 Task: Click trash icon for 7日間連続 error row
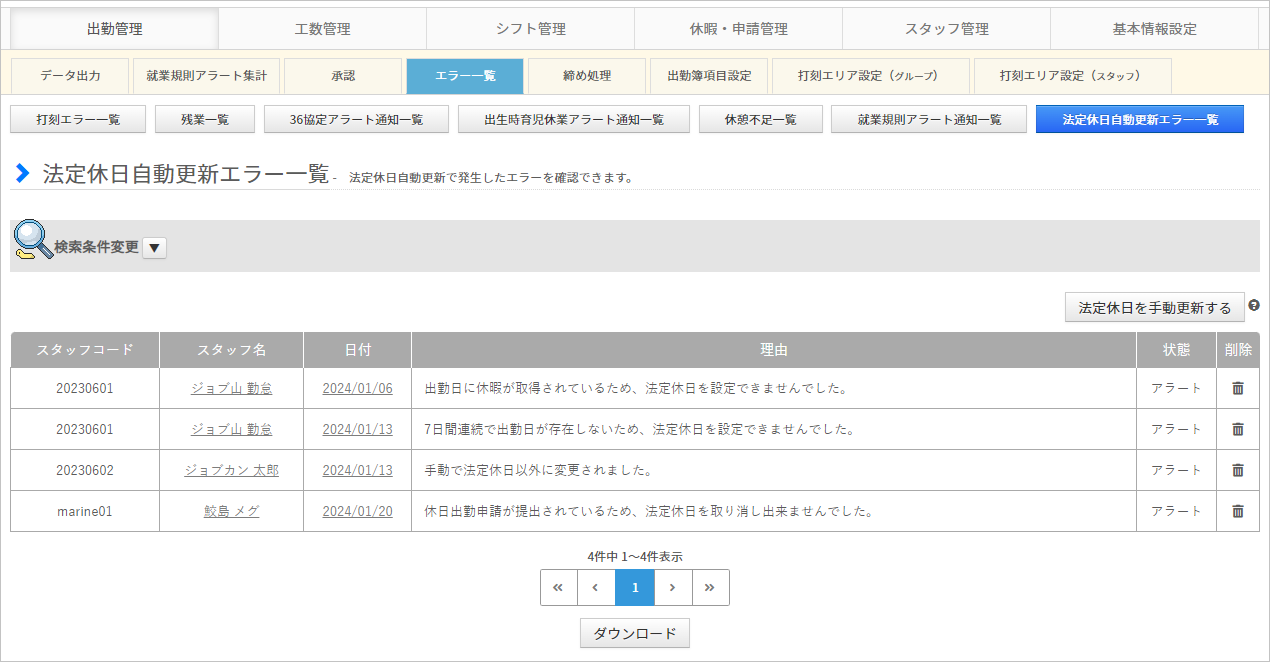coord(1238,429)
